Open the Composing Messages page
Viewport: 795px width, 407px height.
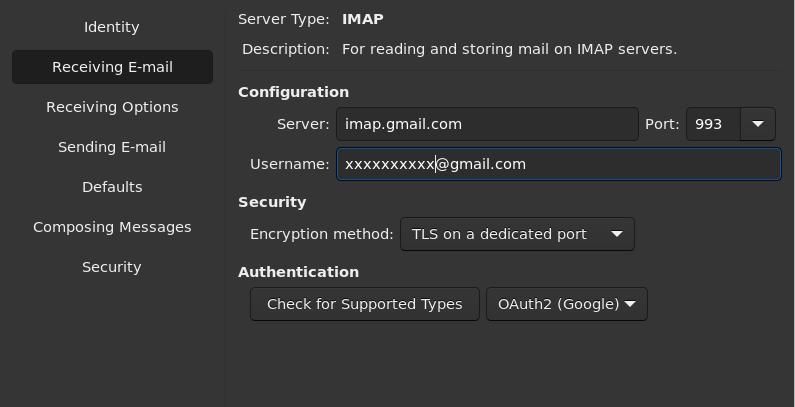[112, 227]
